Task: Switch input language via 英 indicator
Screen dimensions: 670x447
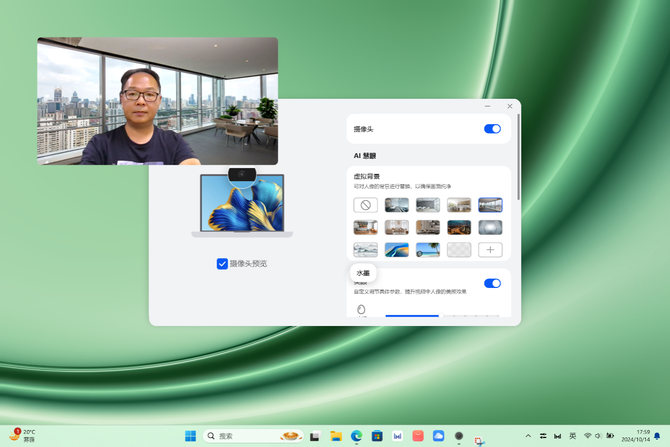Action: point(572,436)
